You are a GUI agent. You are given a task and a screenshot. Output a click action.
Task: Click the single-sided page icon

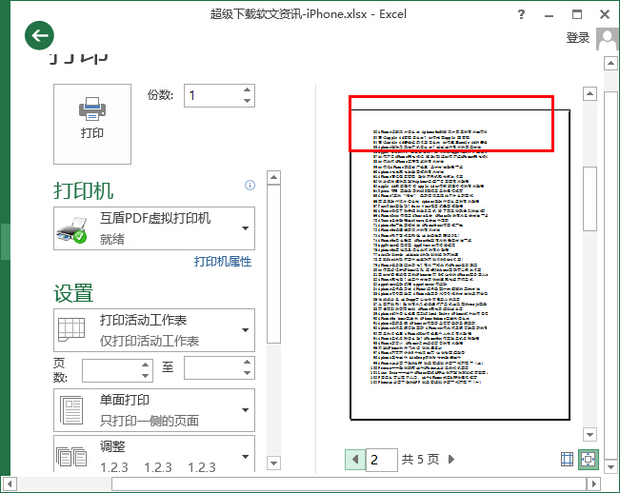72,410
